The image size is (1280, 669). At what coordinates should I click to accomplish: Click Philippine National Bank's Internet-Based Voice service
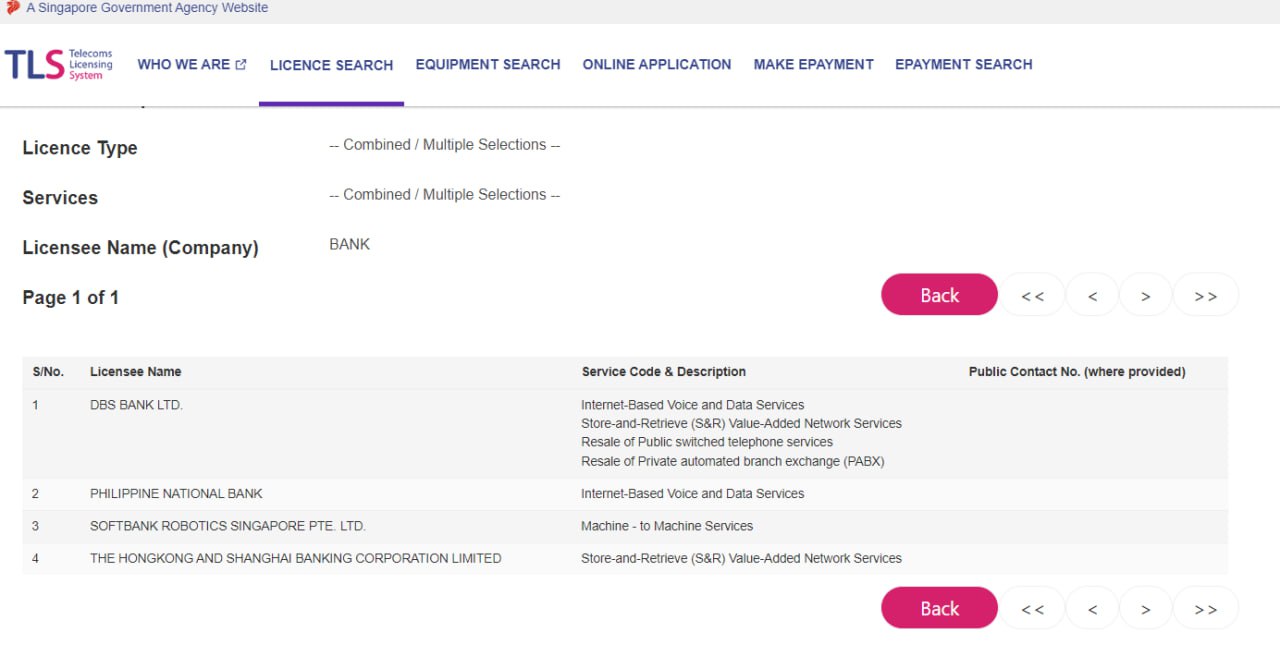[x=692, y=494]
